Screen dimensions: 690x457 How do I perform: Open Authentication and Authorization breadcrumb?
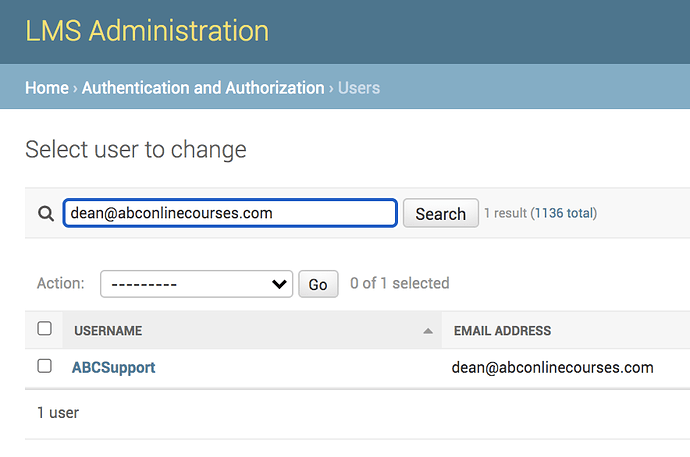tap(203, 88)
